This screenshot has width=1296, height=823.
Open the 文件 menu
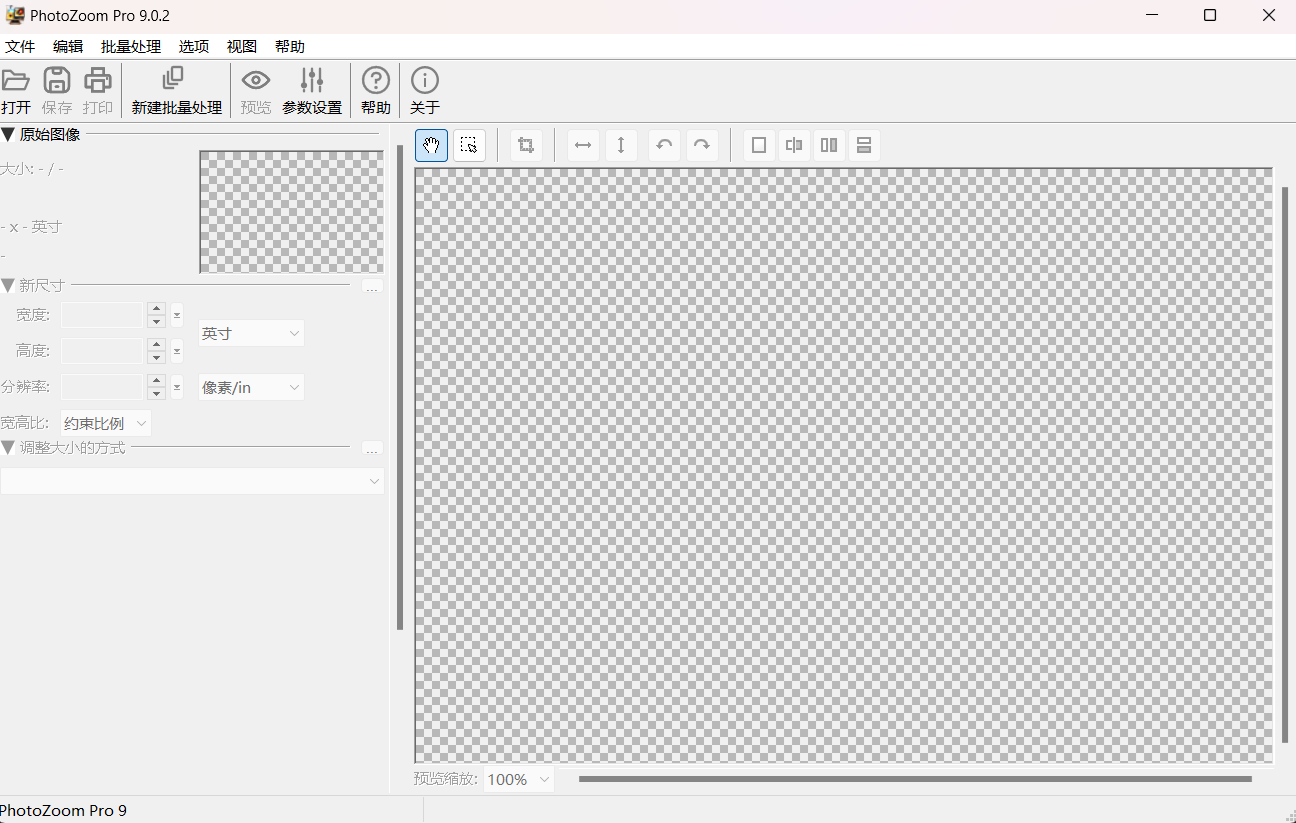click(x=20, y=47)
